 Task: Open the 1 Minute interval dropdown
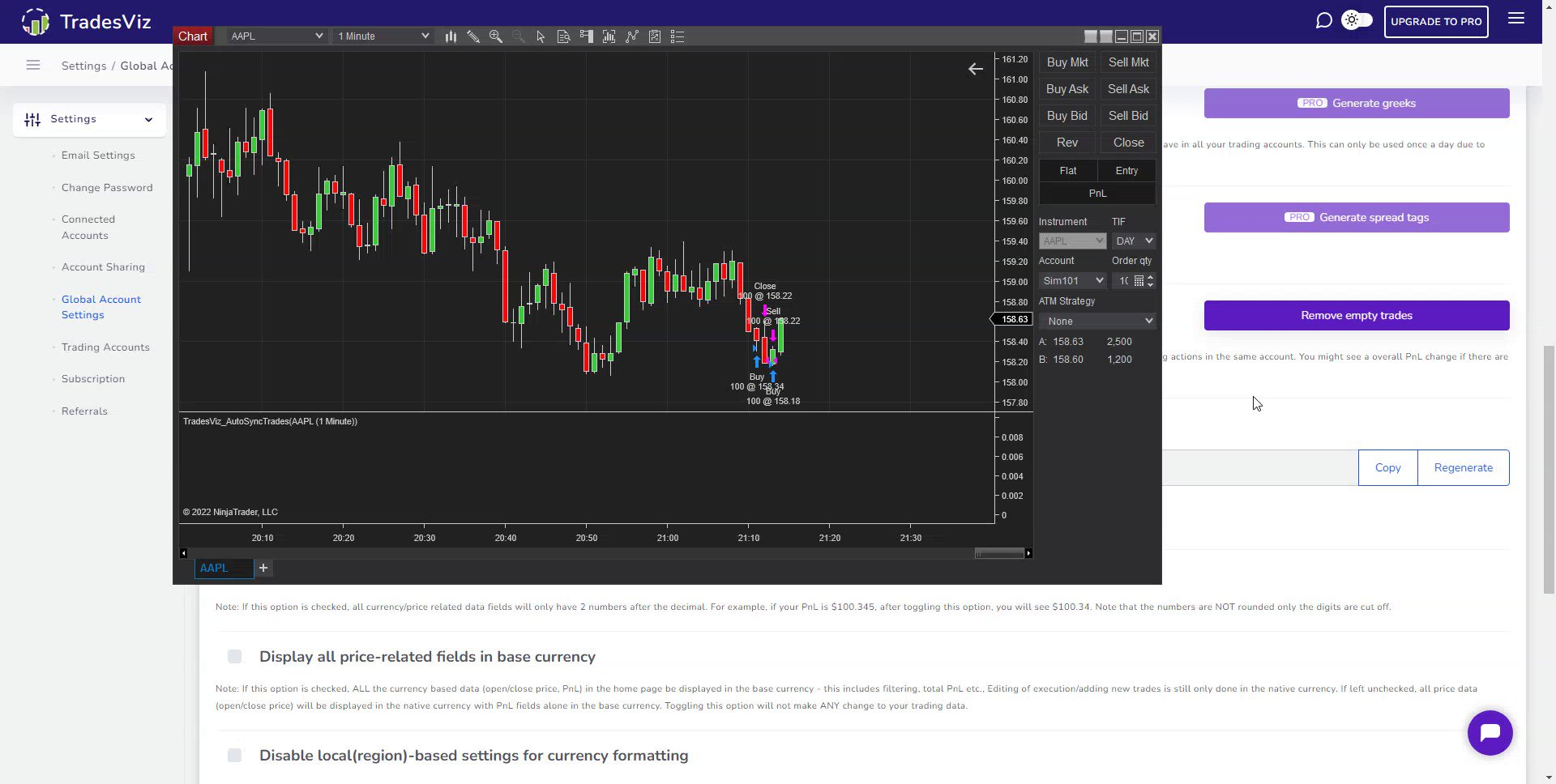coord(382,36)
